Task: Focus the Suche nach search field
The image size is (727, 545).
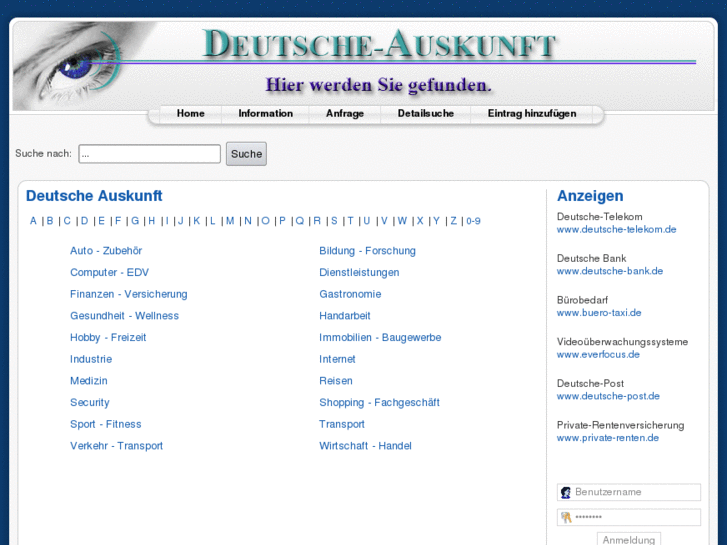Action: coord(149,154)
